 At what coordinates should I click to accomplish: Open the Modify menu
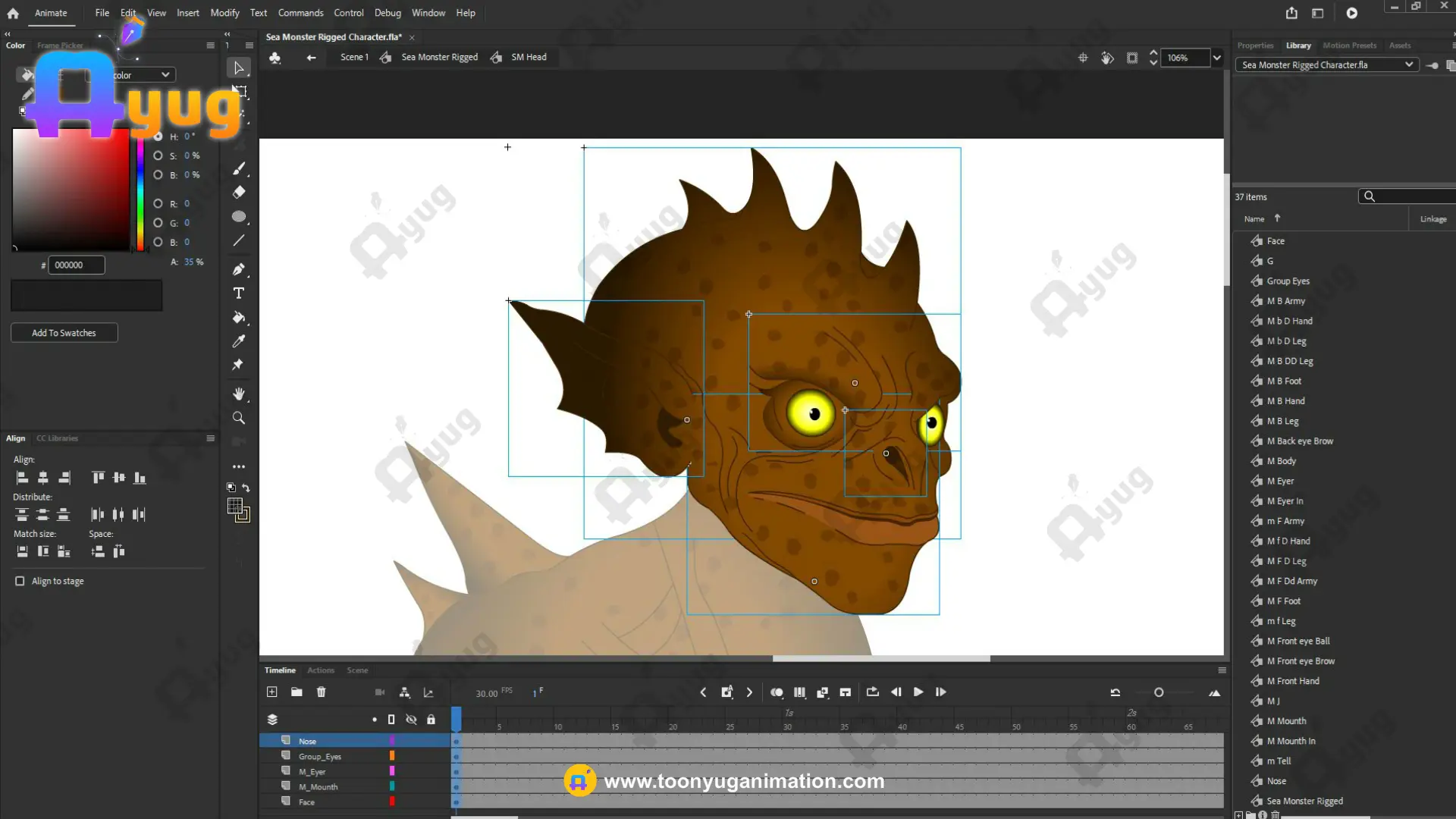(x=224, y=13)
